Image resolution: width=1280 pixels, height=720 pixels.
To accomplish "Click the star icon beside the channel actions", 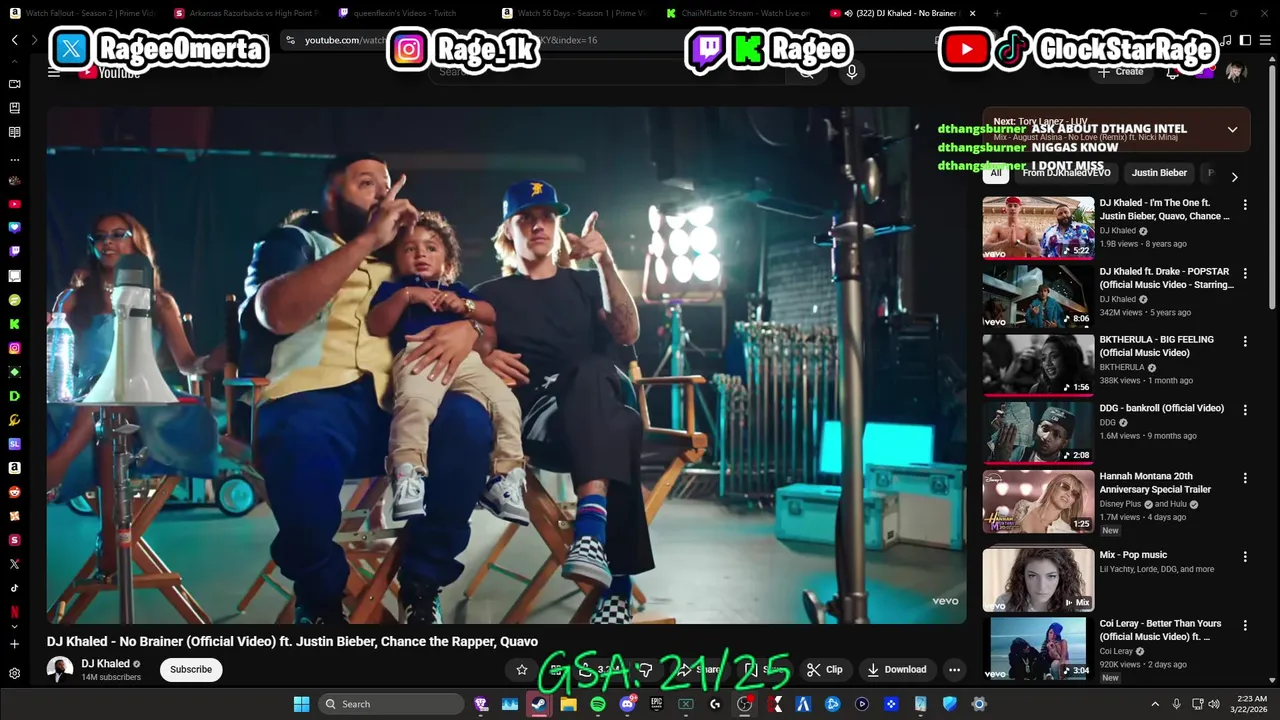I will [521, 670].
